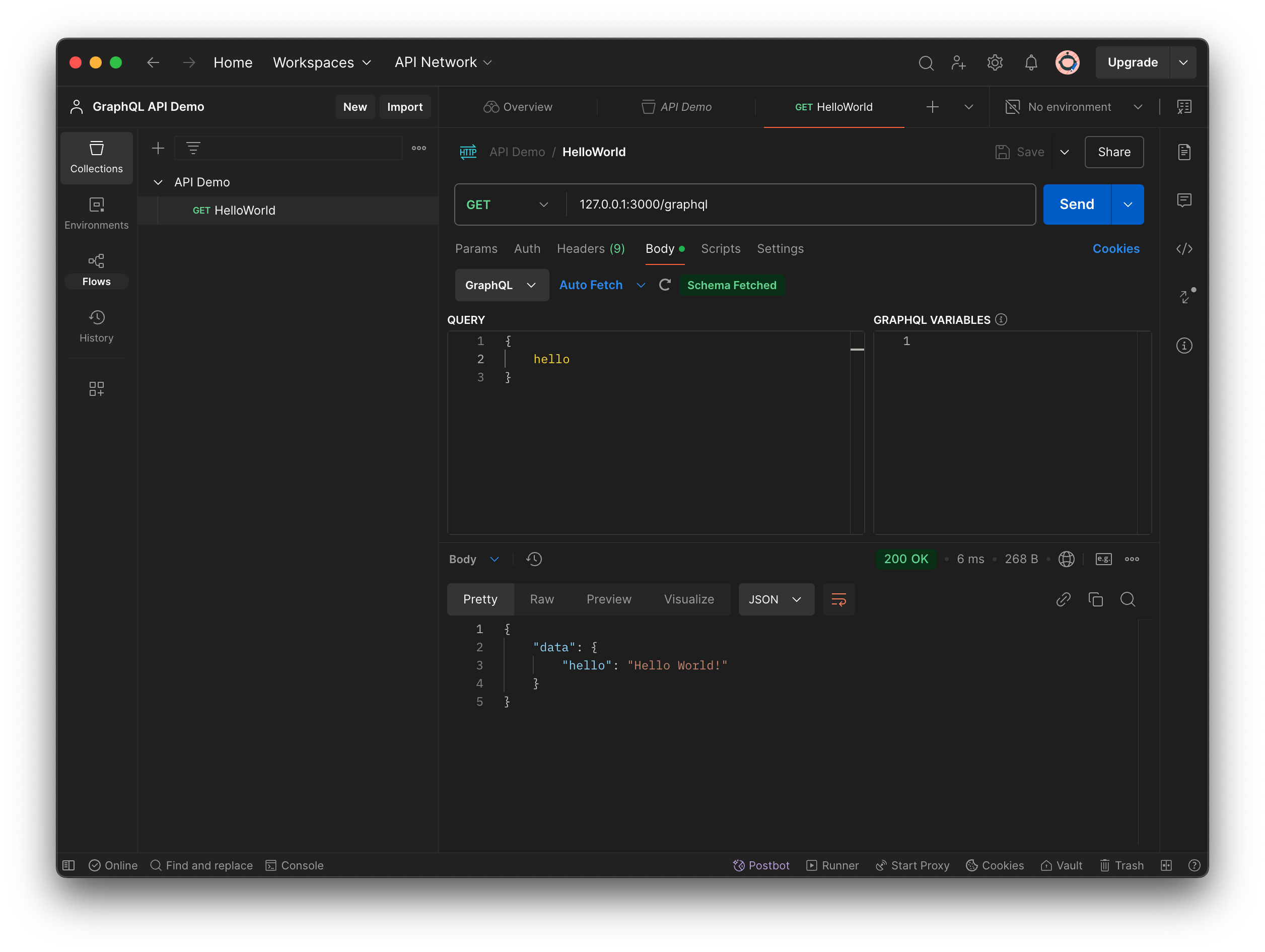Copy the response body

point(1096,599)
